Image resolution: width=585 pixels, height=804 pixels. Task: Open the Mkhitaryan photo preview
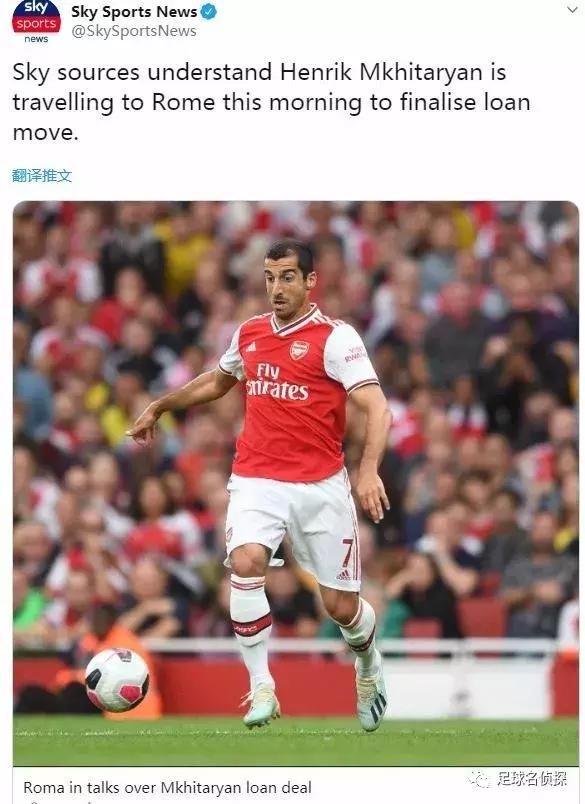pyautogui.click(x=296, y=484)
